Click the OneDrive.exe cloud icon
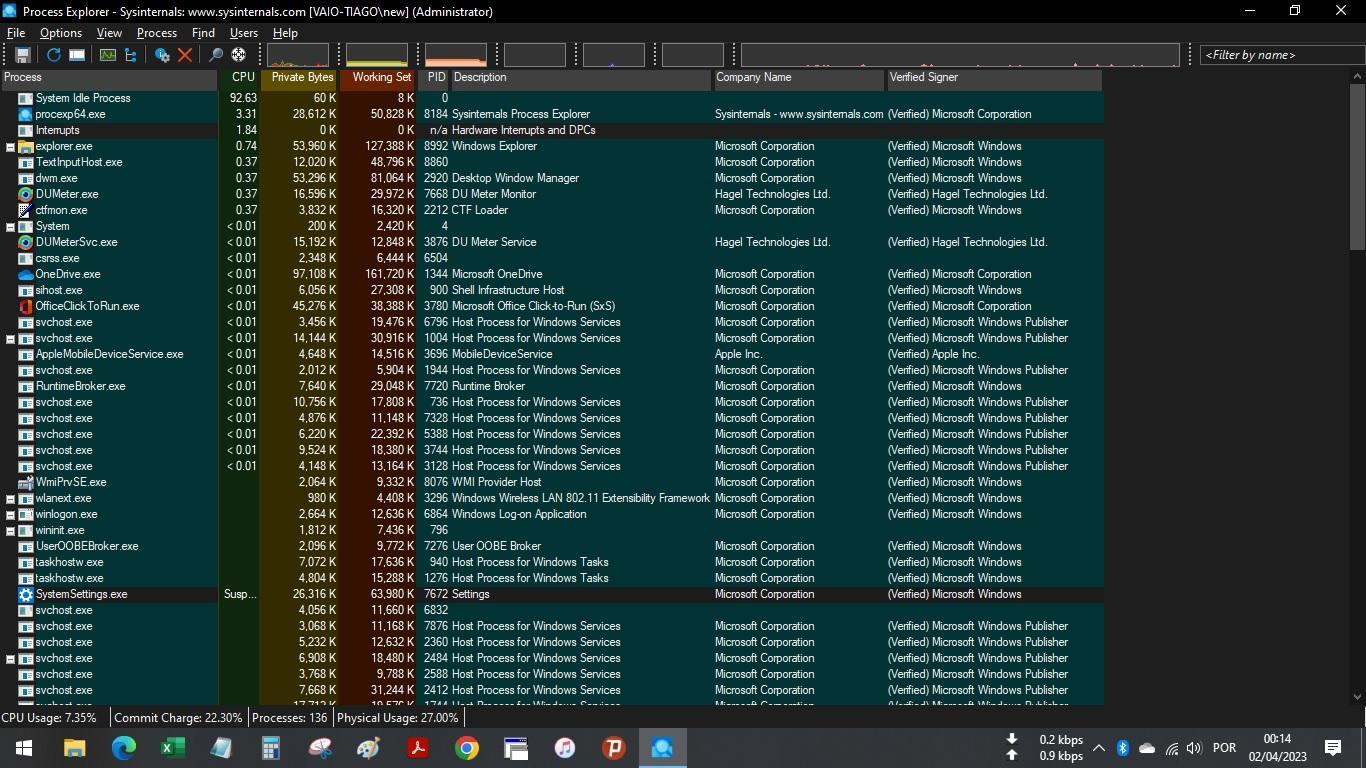Image resolution: width=1366 pixels, height=768 pixels. [26, 274]
